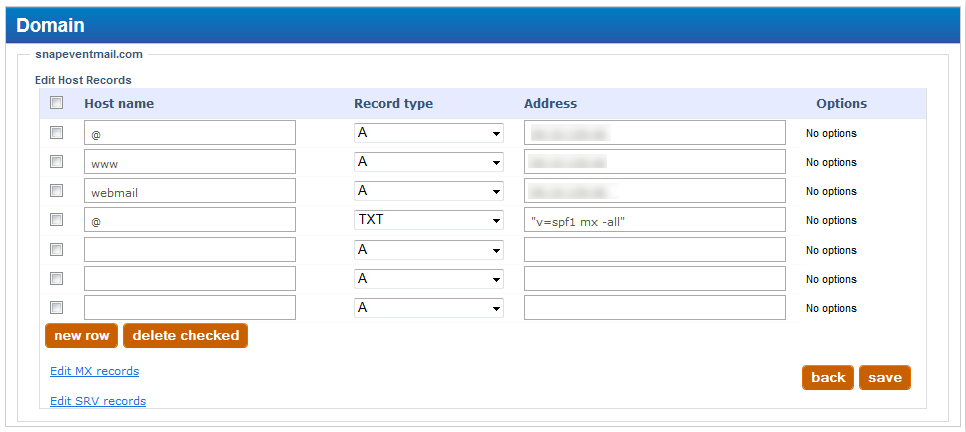Screen dimensions: 966x432
Task: Click the back button
Action: [827, 377]
